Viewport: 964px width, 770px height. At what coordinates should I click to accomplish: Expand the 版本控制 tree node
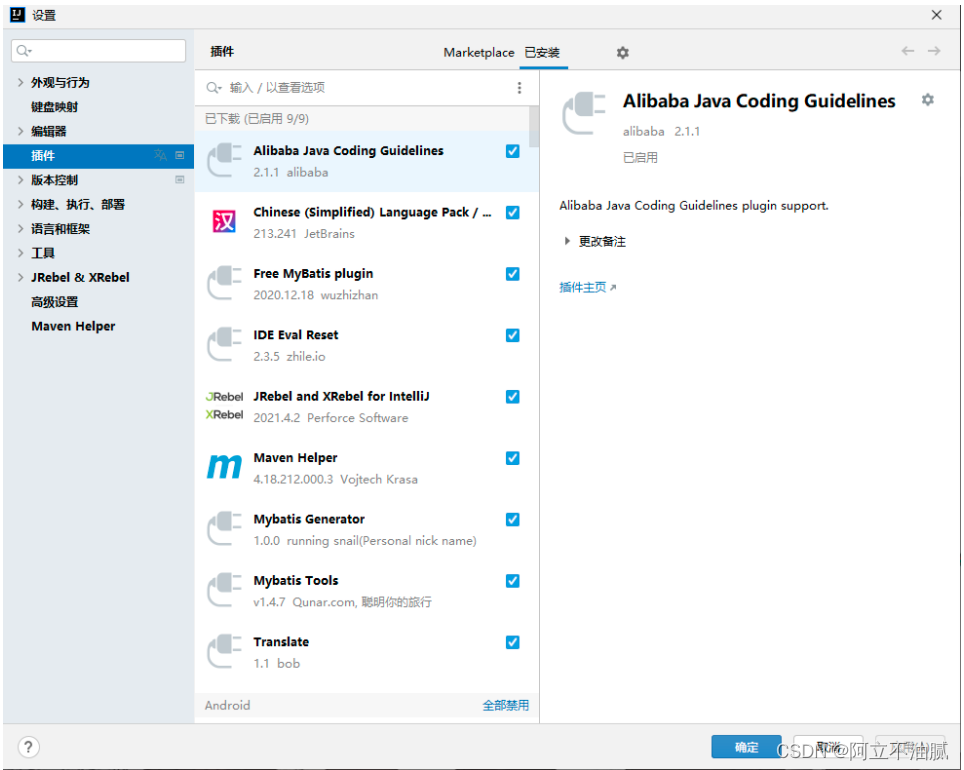coord(20,180)
